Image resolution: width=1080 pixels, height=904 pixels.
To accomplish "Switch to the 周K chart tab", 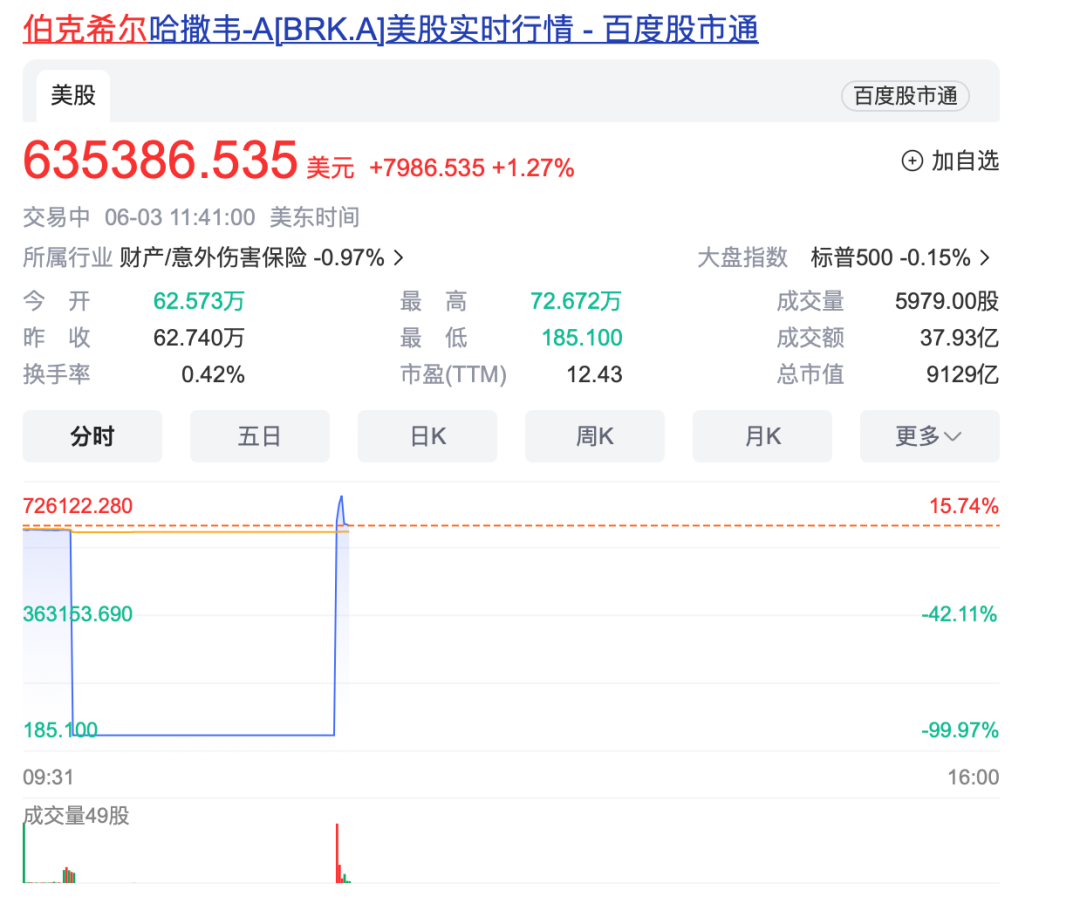I will point(594,436).
